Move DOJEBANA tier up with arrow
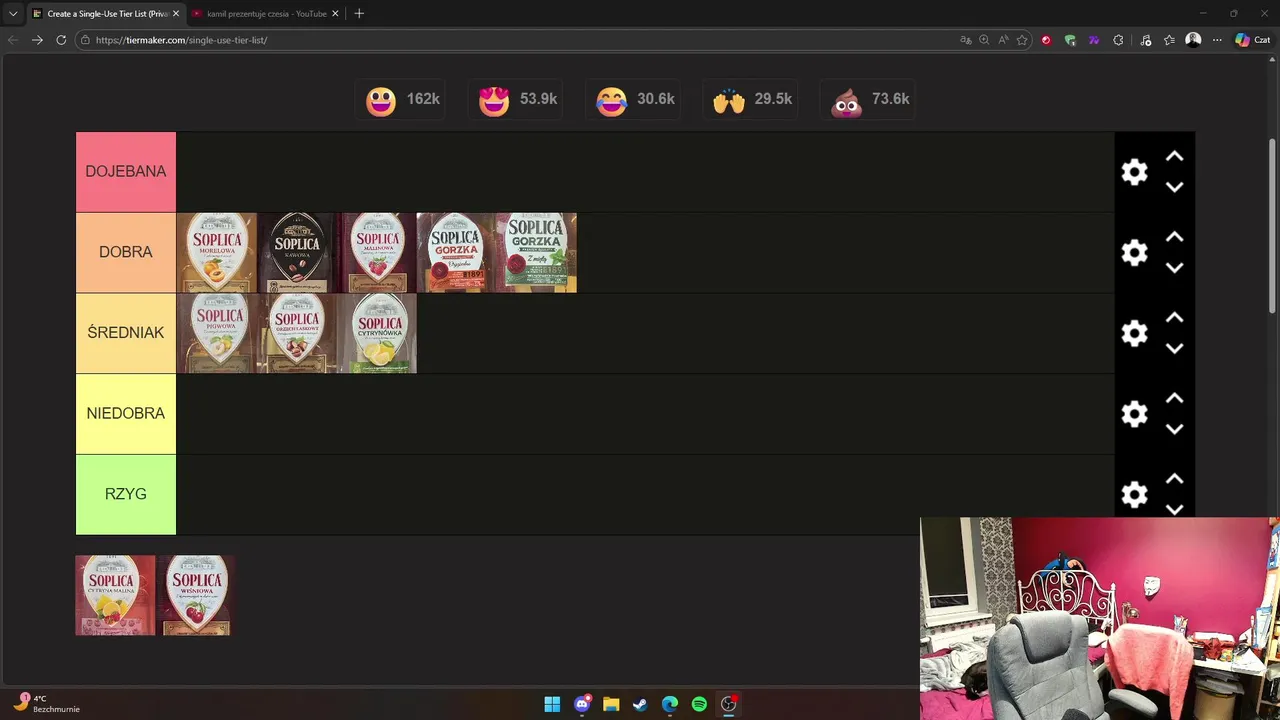 click(x=1175, y=157)
